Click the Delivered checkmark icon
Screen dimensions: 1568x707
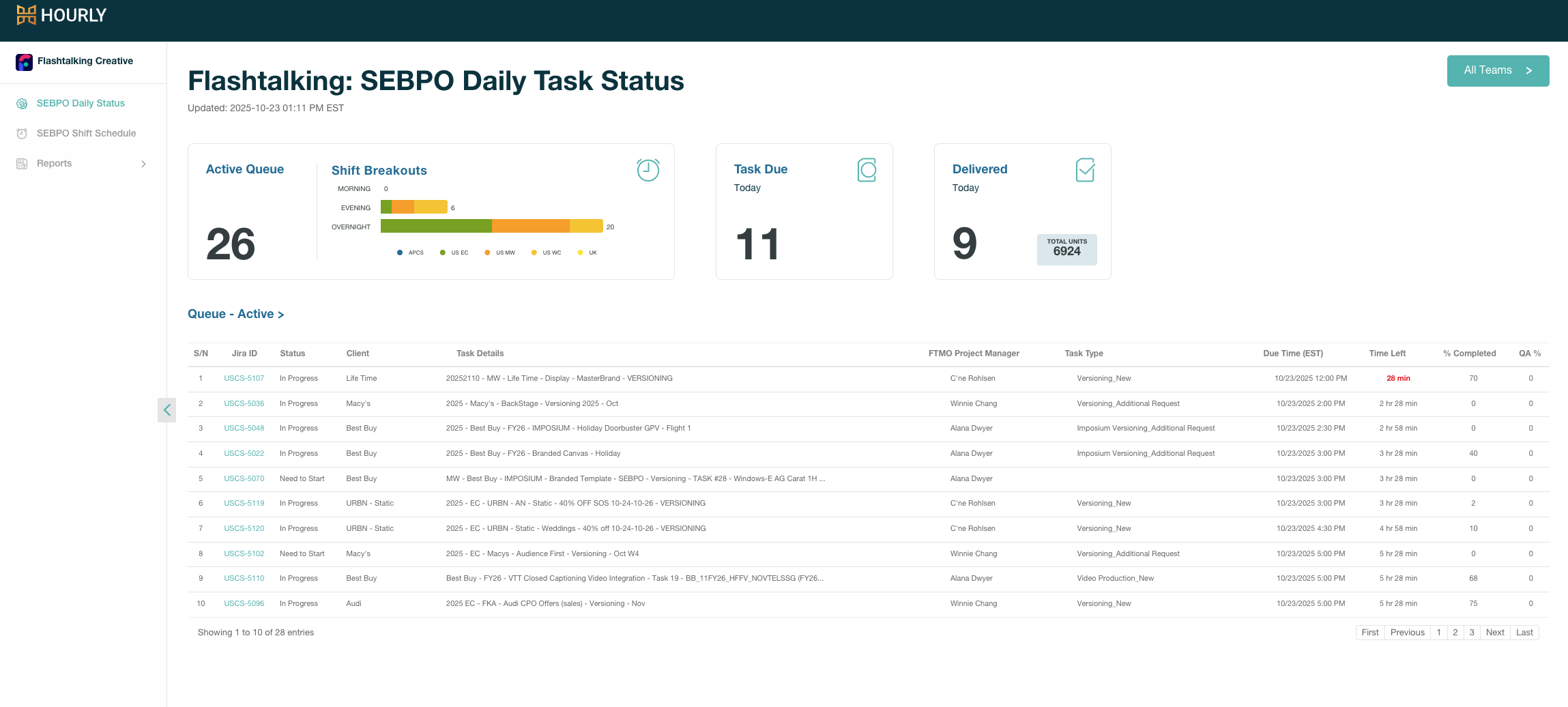pyautogui.click(x=1085, y=170)
